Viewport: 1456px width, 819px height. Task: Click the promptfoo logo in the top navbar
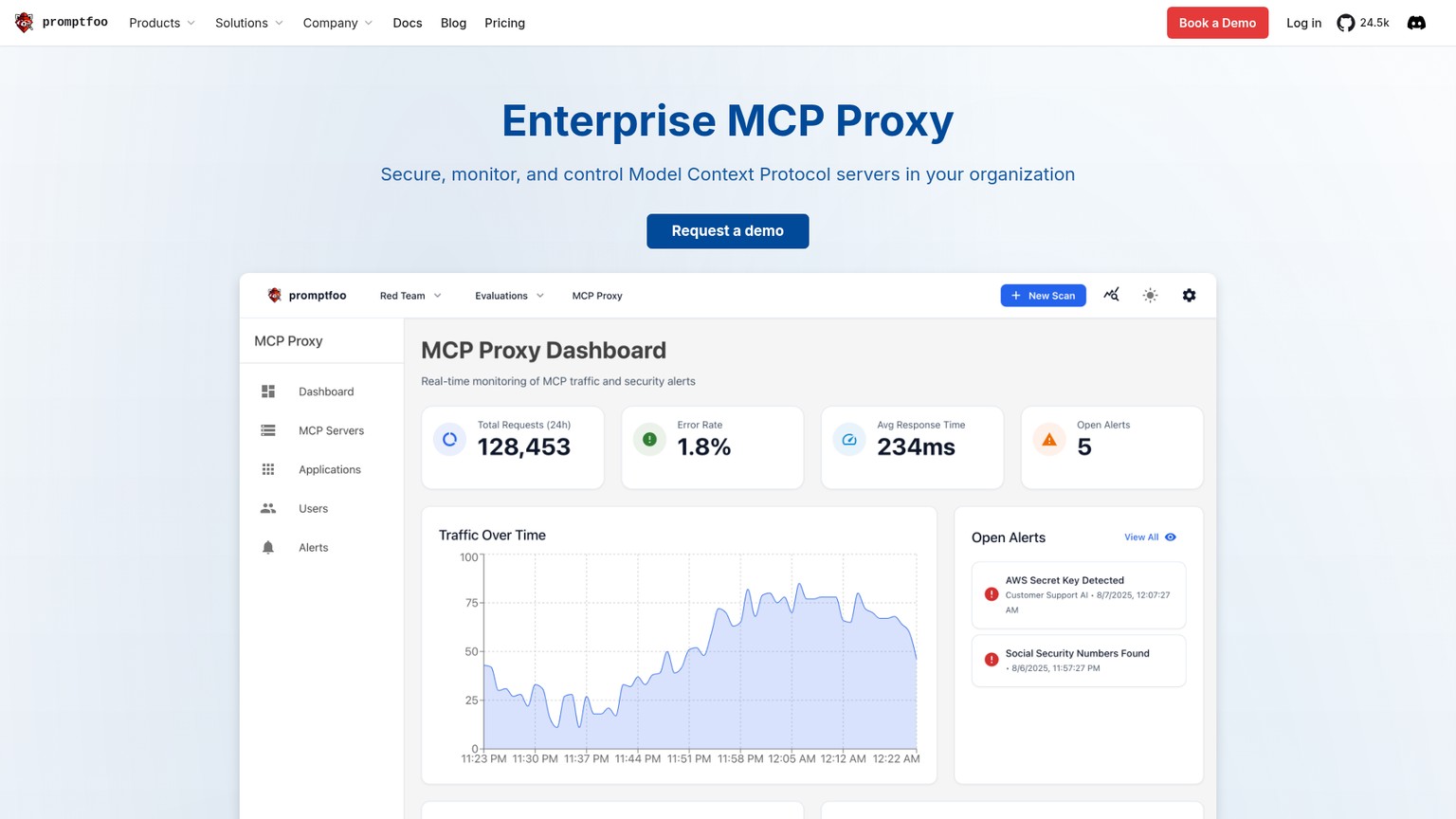tap(62, 23)
